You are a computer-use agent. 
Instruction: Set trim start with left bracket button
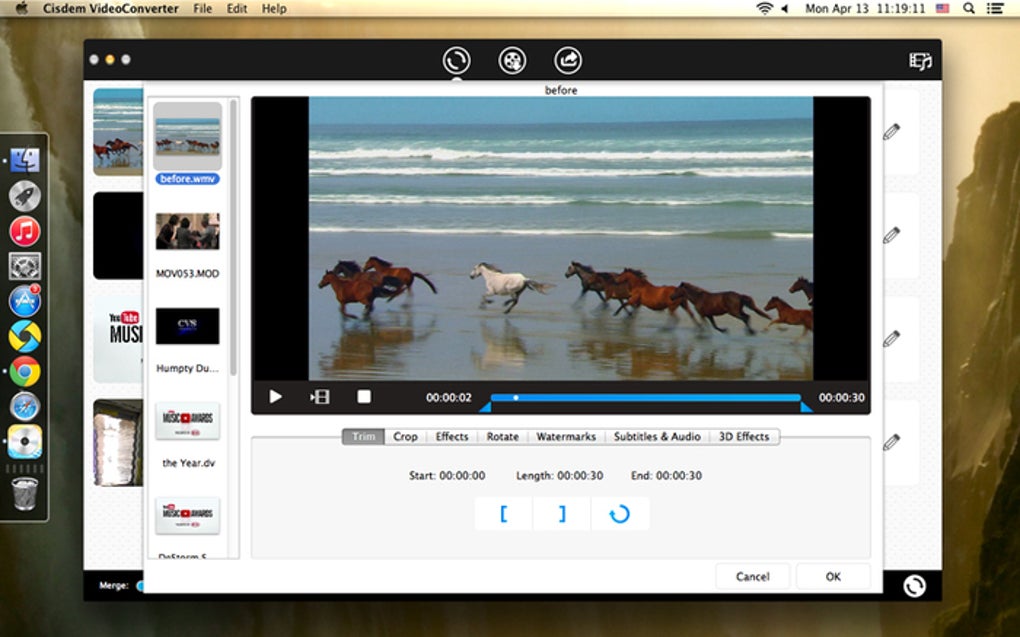pyautogui.click(x=503, y=514)
